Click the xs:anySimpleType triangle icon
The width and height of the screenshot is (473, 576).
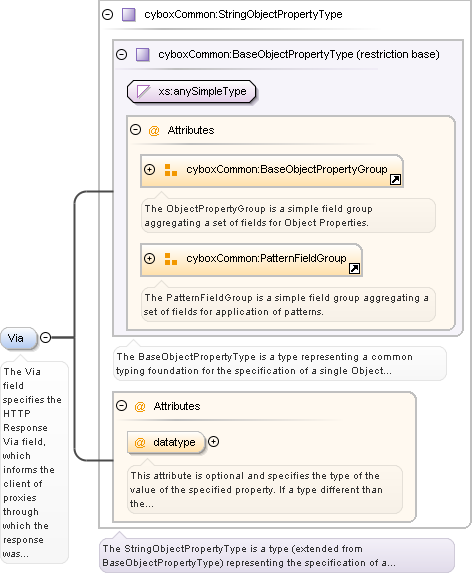click(143, 91)
